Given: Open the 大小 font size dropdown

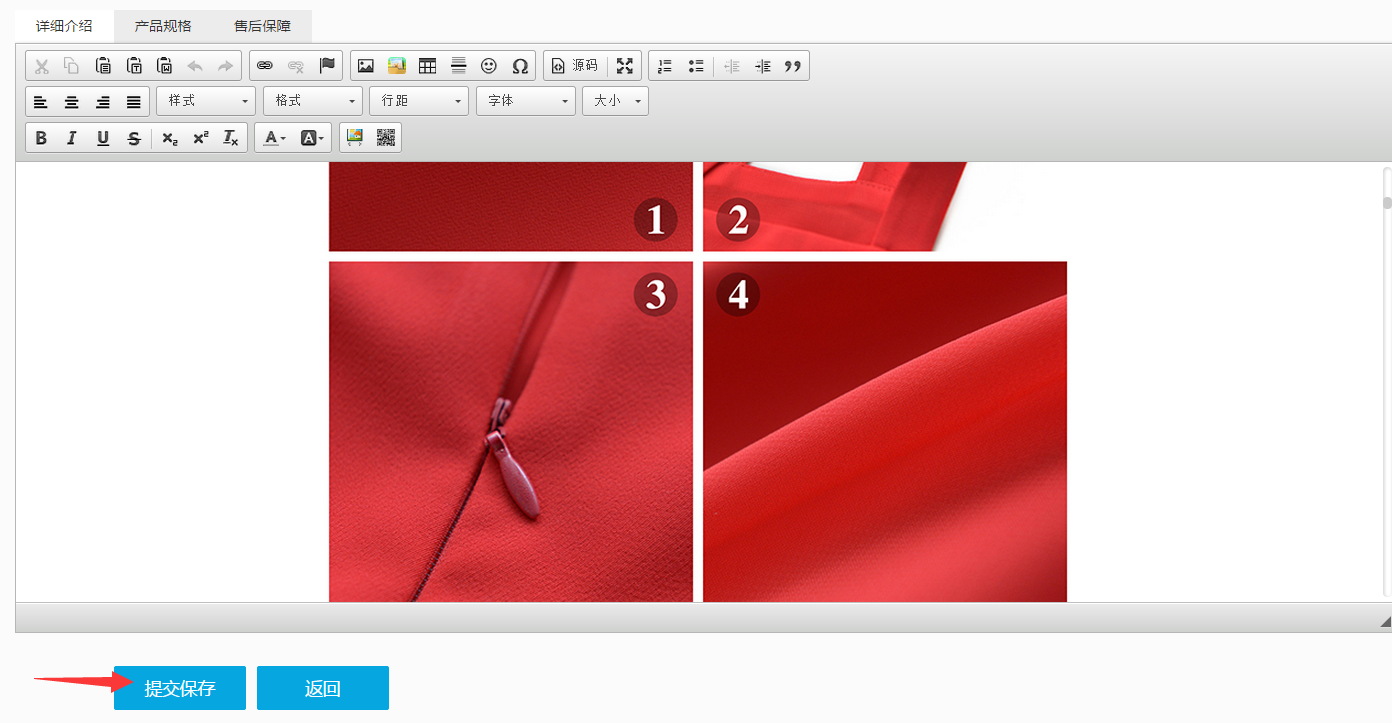Looking at the screenshot, I should (615, 101).
